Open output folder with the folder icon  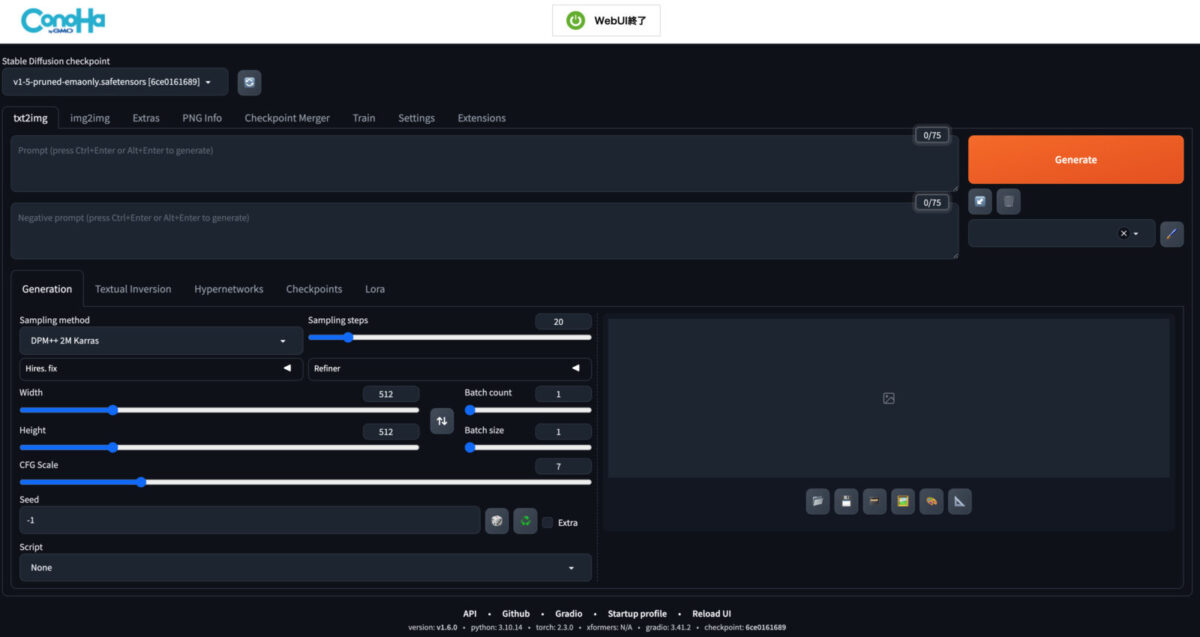817,501
